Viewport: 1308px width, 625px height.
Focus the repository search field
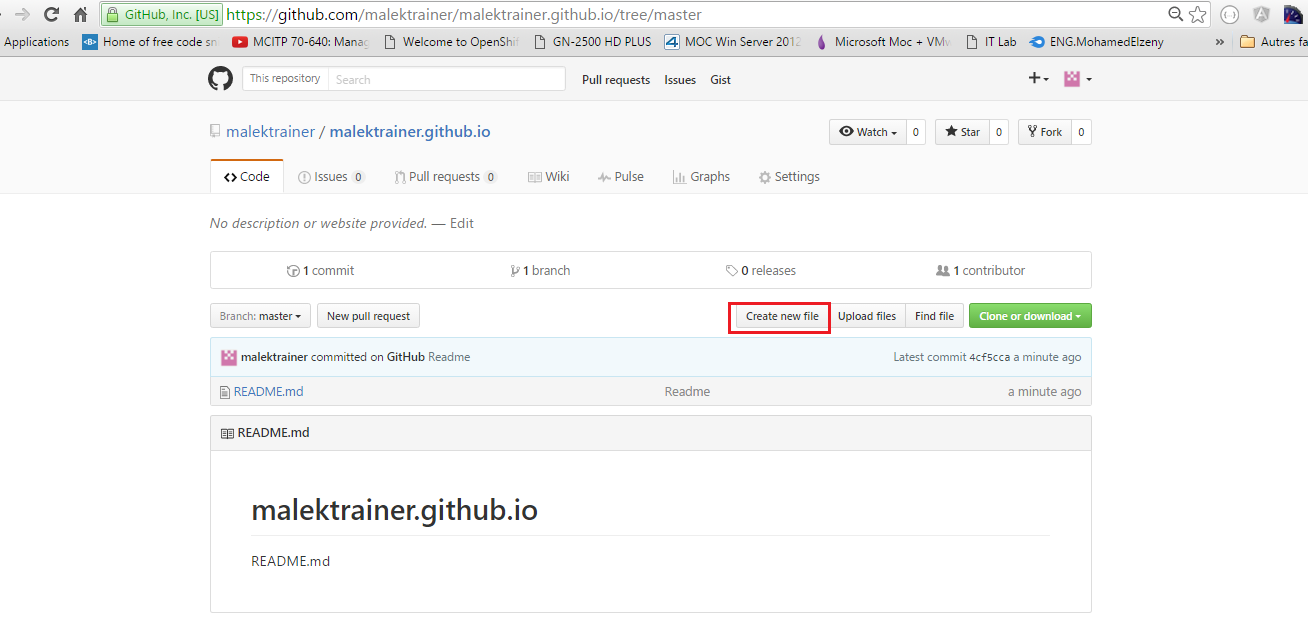point(448,79)
